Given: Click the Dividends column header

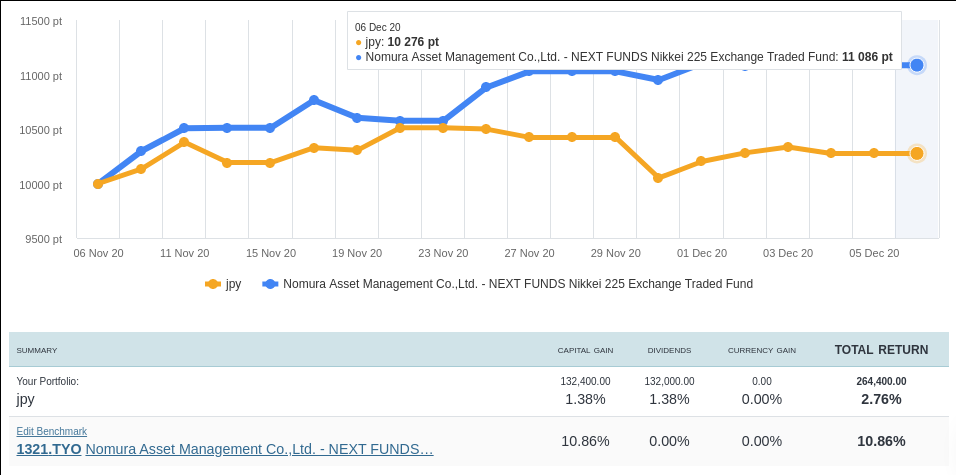Looking at the screenshot, I should [x=669, y=351].
